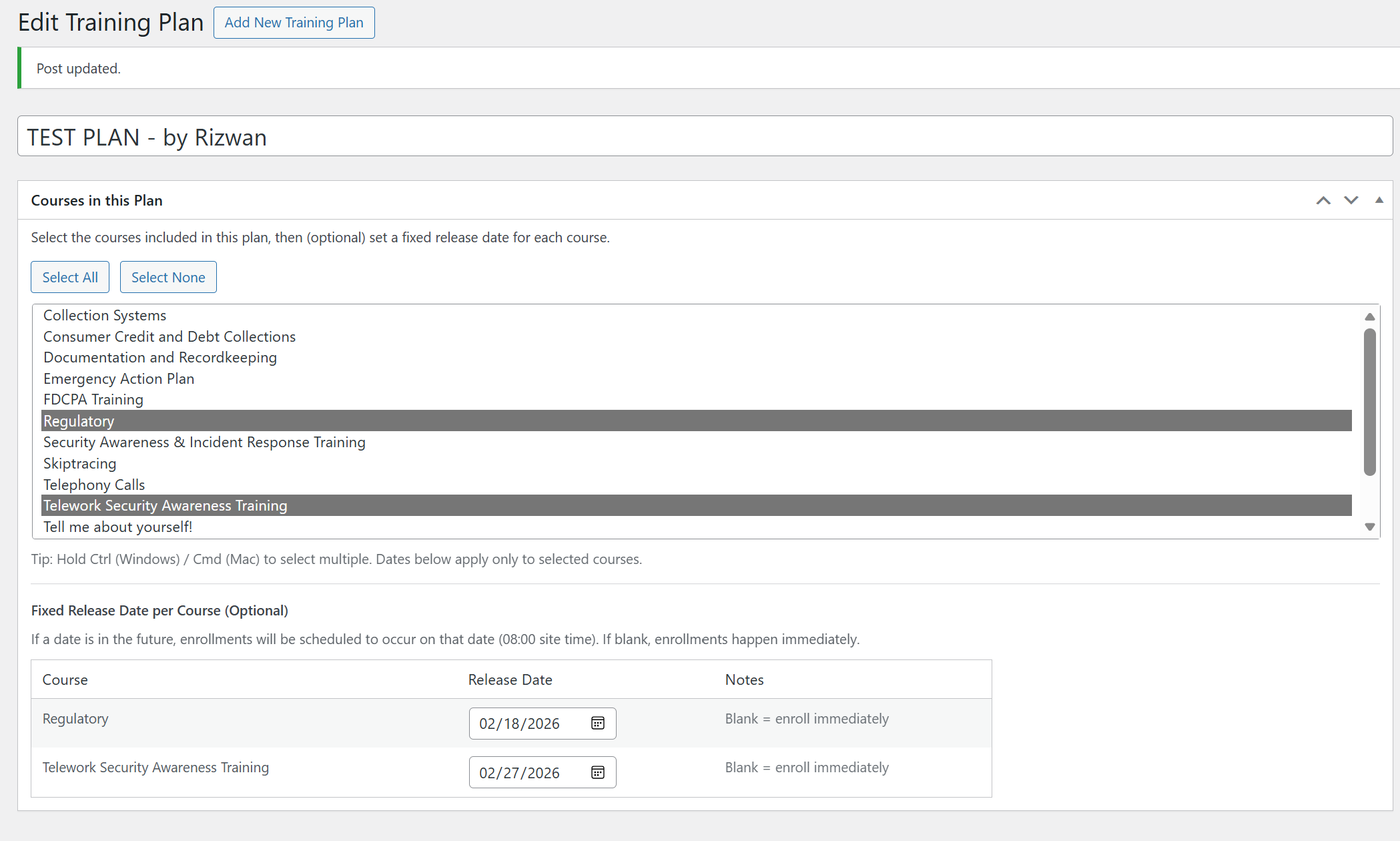
Task: Move Courses panel down with arrow
Action: [x=1351, y=200]
